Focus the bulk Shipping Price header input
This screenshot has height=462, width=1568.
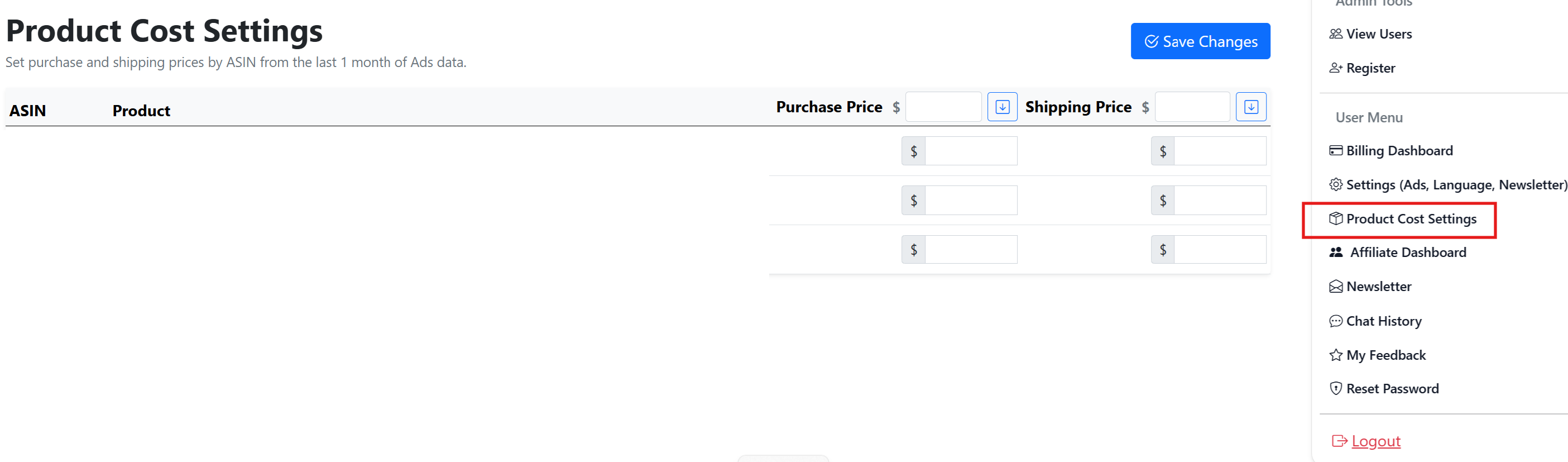tap(1192, 107)
